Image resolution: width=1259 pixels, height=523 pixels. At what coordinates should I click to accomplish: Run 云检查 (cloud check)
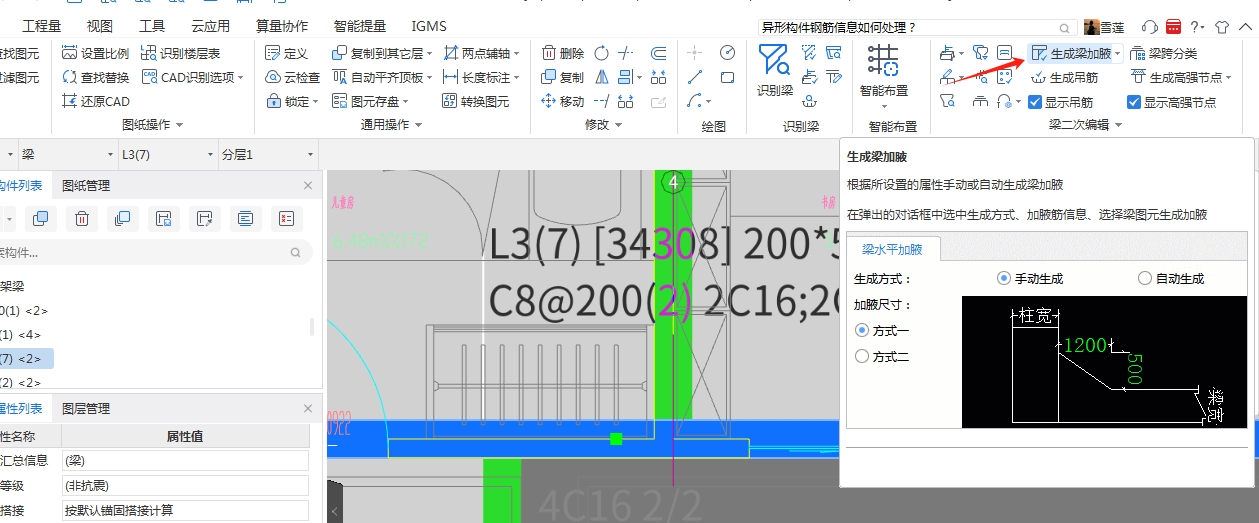coord(293,77)
